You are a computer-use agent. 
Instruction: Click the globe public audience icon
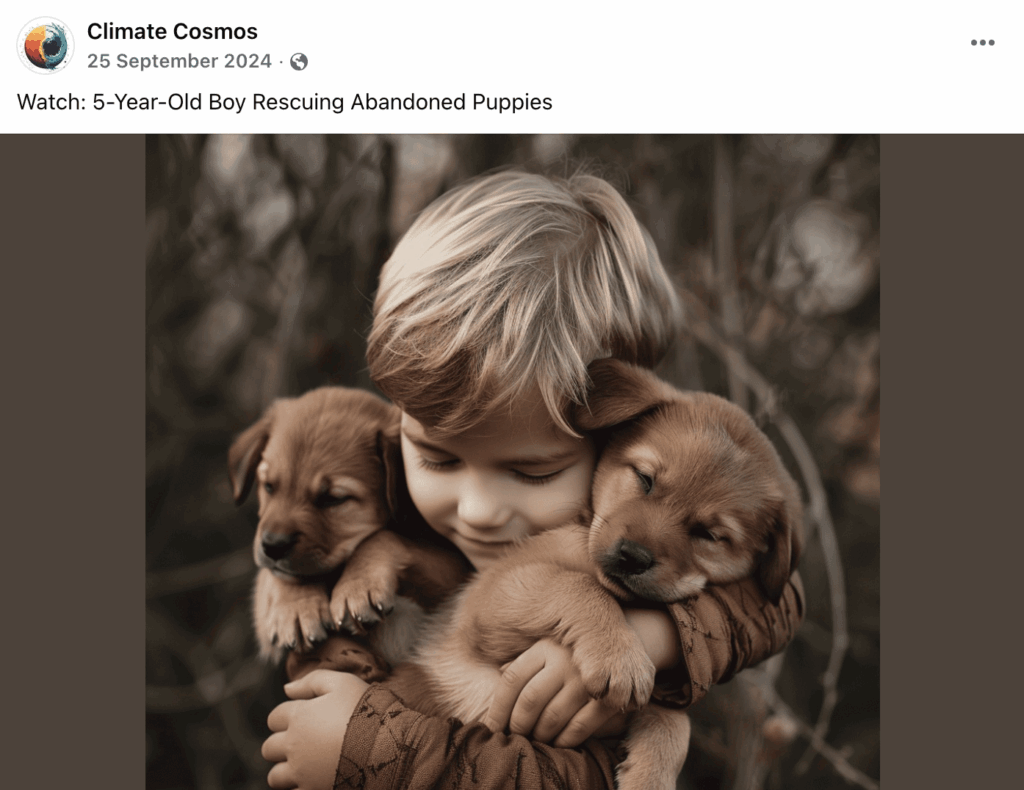299,61
